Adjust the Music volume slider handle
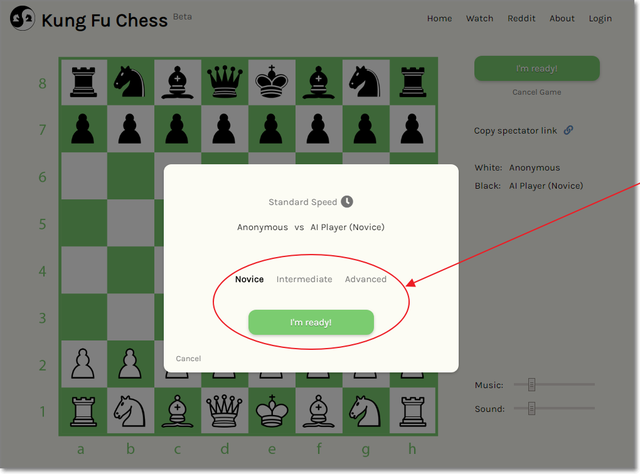Image resolution: width=640 pixels, height=474 pixels. 531,384
